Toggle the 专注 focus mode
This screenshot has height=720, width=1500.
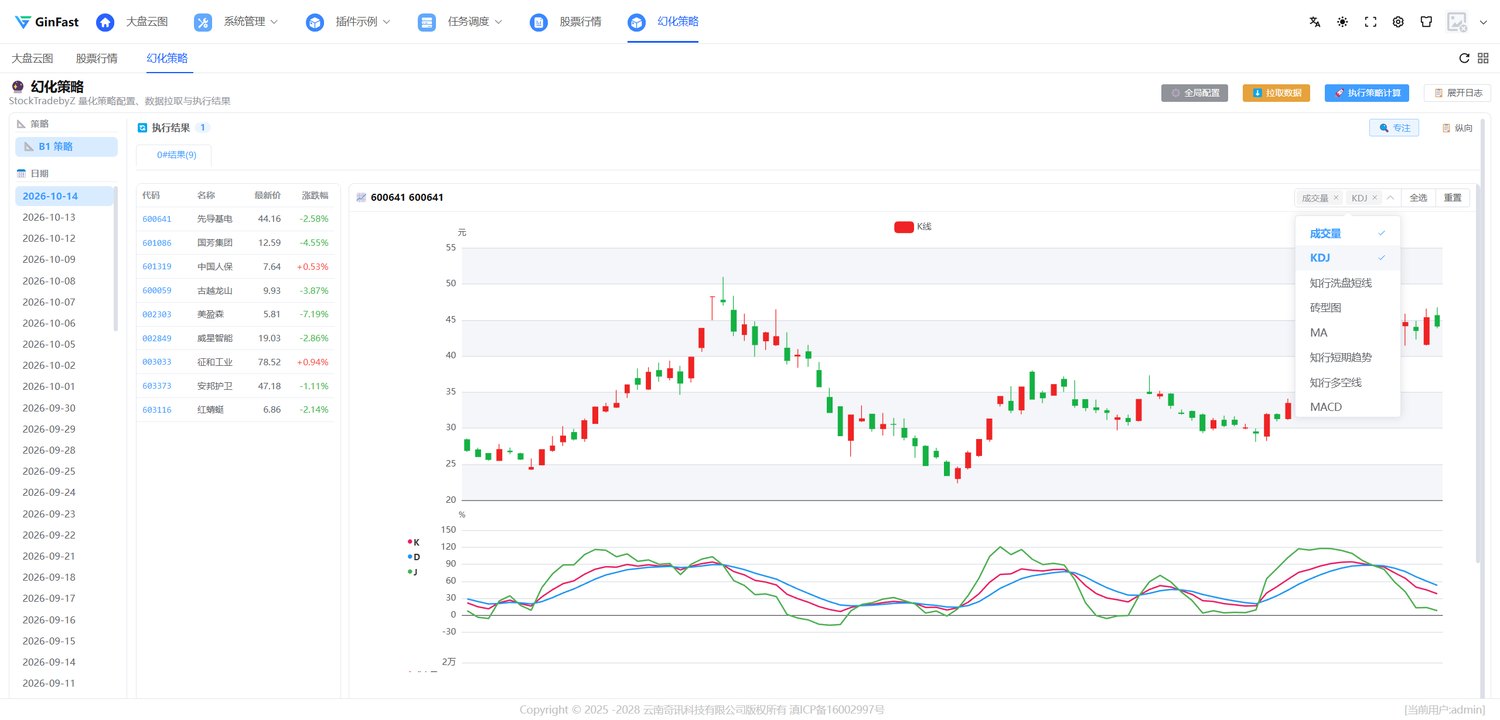click(1394, 128)
